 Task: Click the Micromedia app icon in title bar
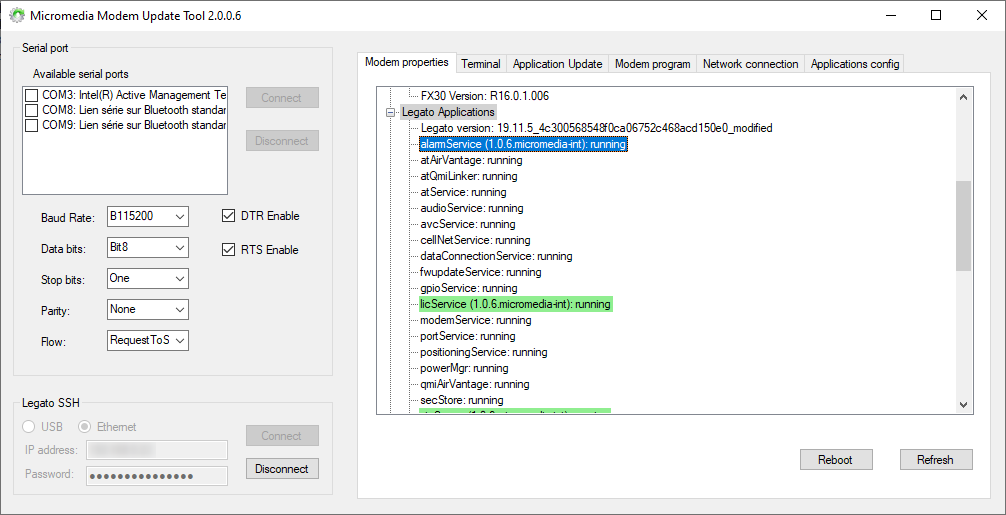(16, 16)
